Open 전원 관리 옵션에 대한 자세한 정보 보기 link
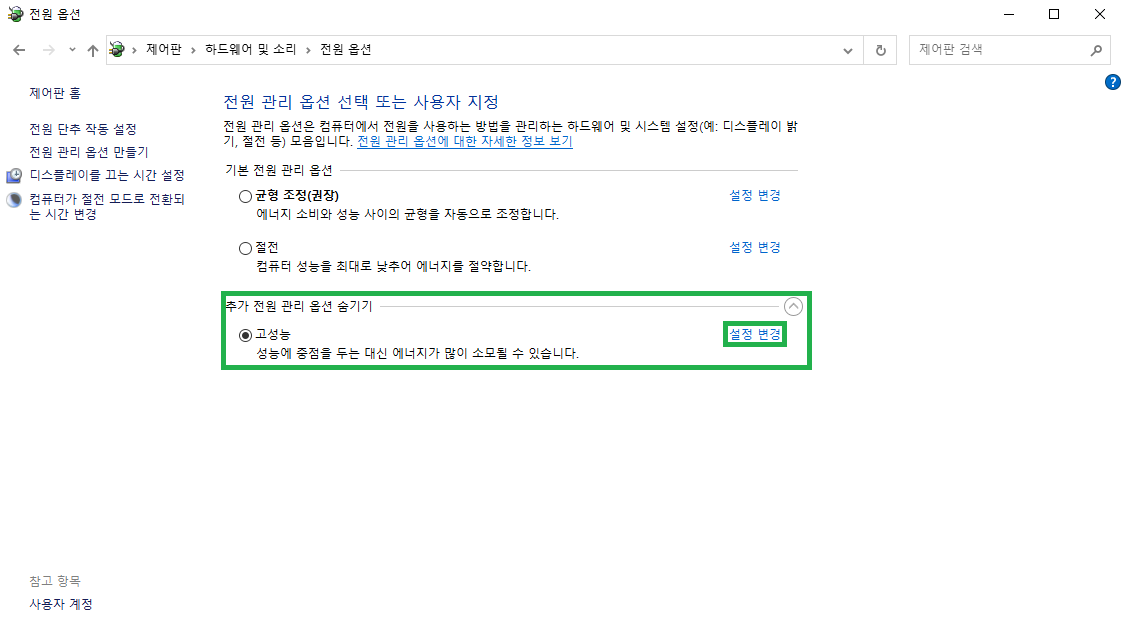 pyautogui.click(x=465, y=141)
